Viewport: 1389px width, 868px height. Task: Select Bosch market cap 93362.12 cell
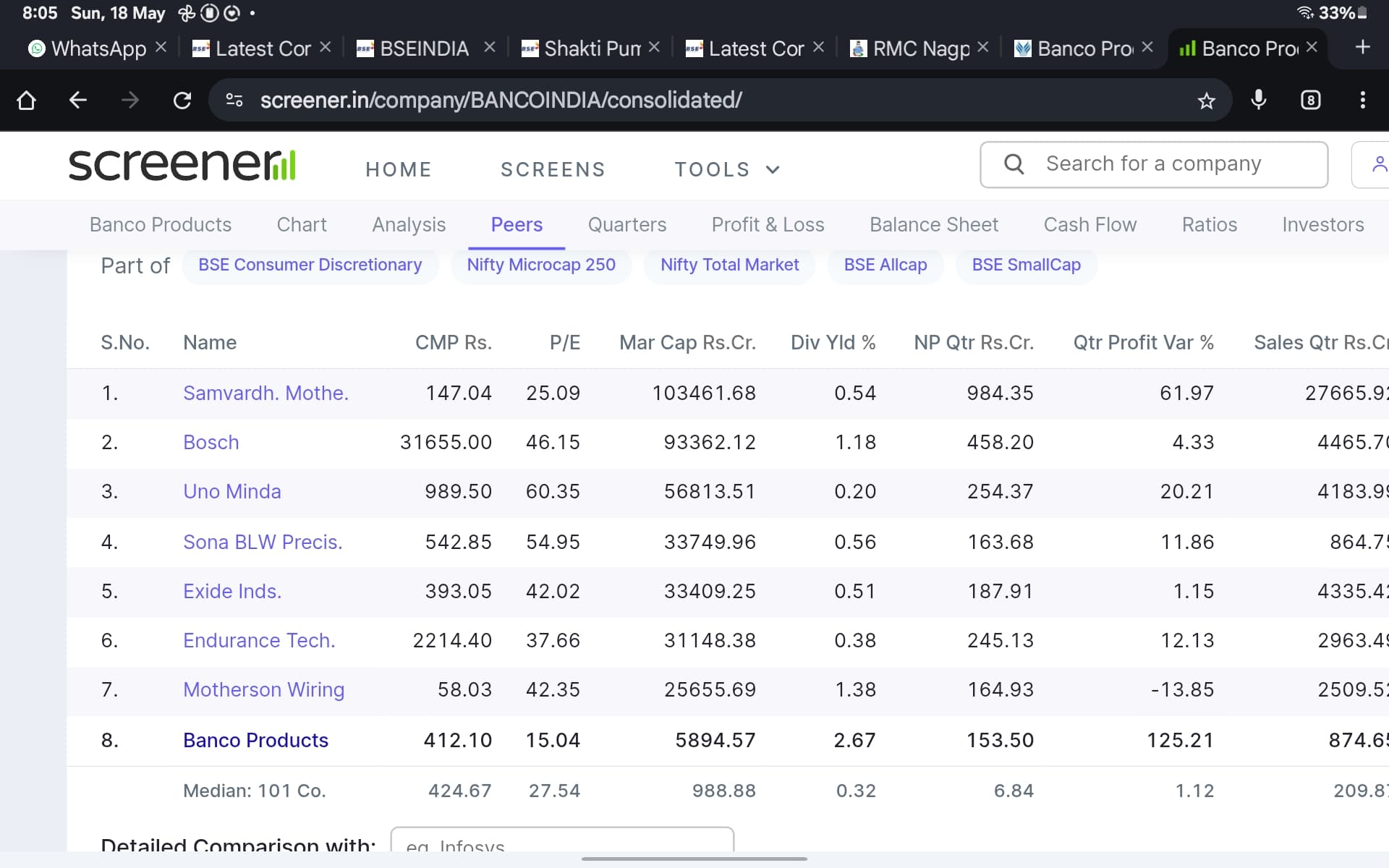coord(710,442)
